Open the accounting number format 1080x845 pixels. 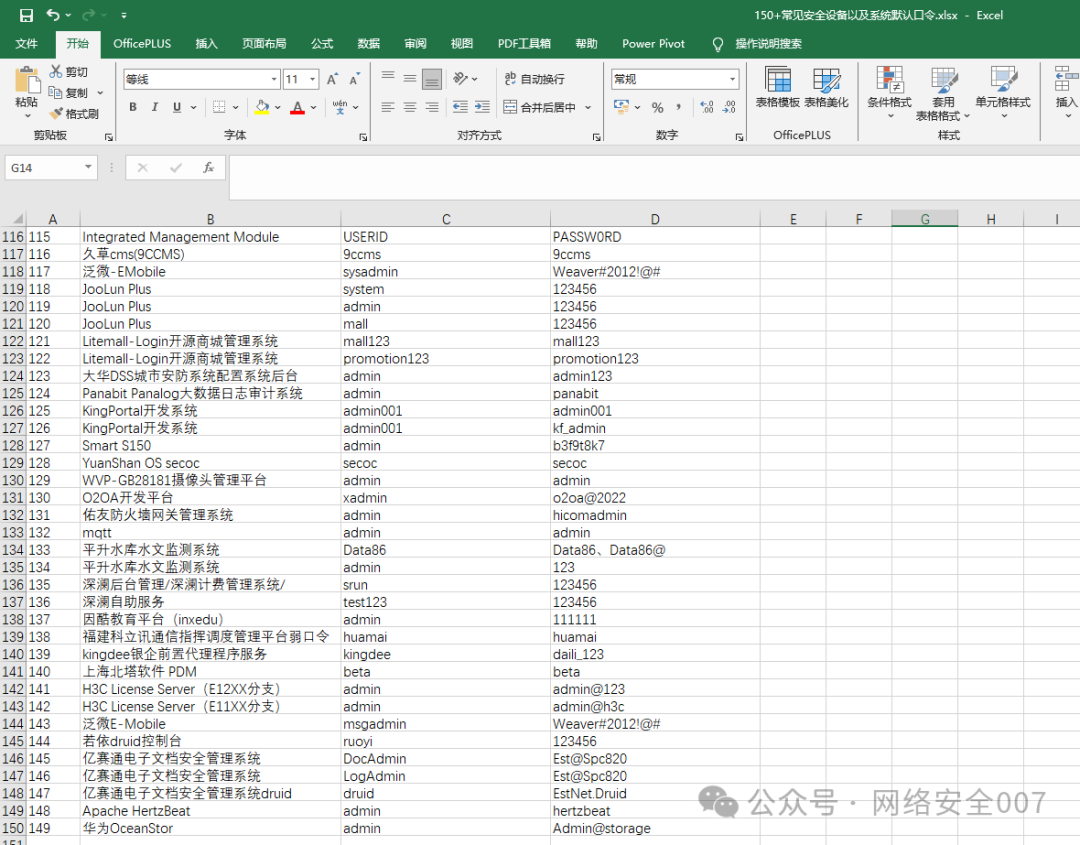click(x=621, y=107)
